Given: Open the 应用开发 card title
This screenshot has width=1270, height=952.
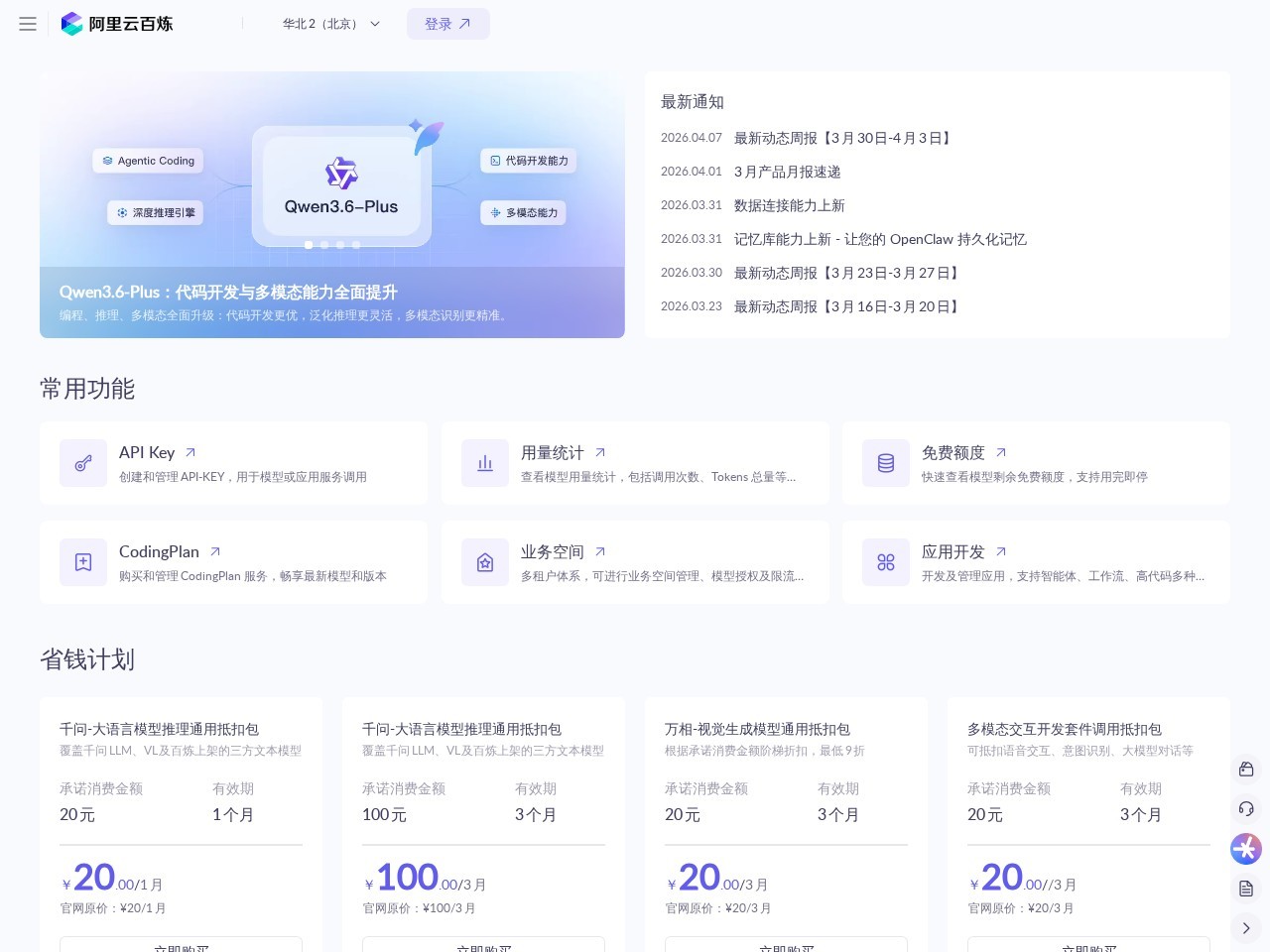Looking at the screenshot, I should 953,551.
